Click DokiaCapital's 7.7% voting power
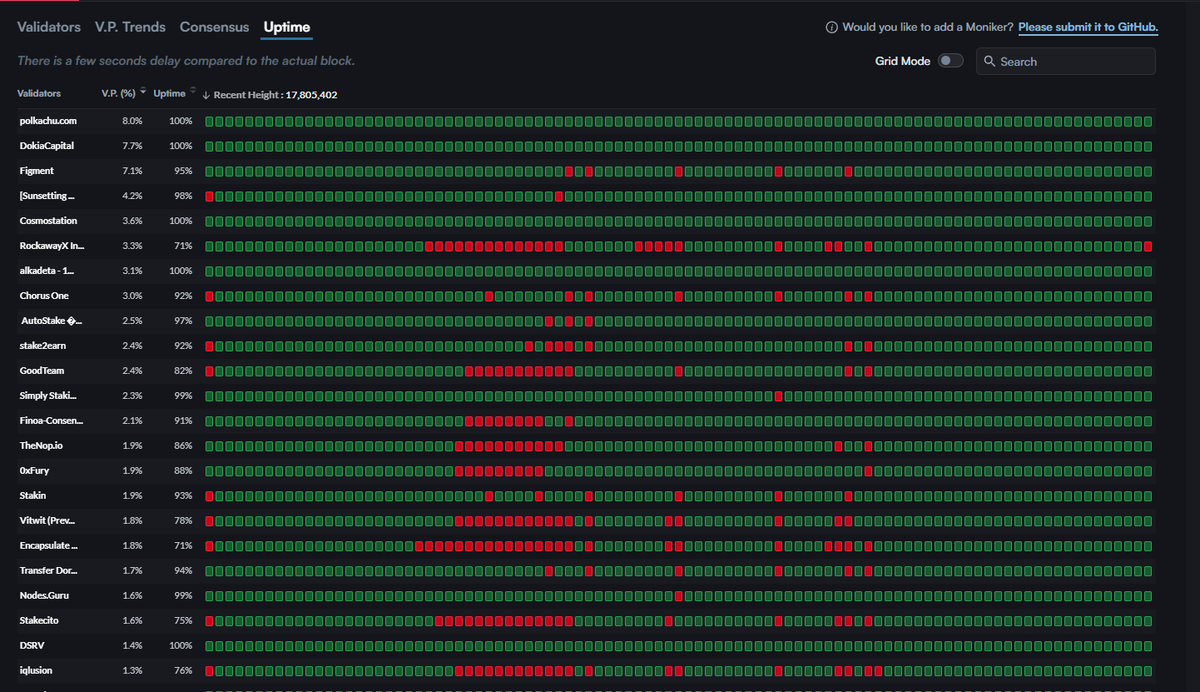The height and width of the screenshot is (692, 1200). coord(133,146)
